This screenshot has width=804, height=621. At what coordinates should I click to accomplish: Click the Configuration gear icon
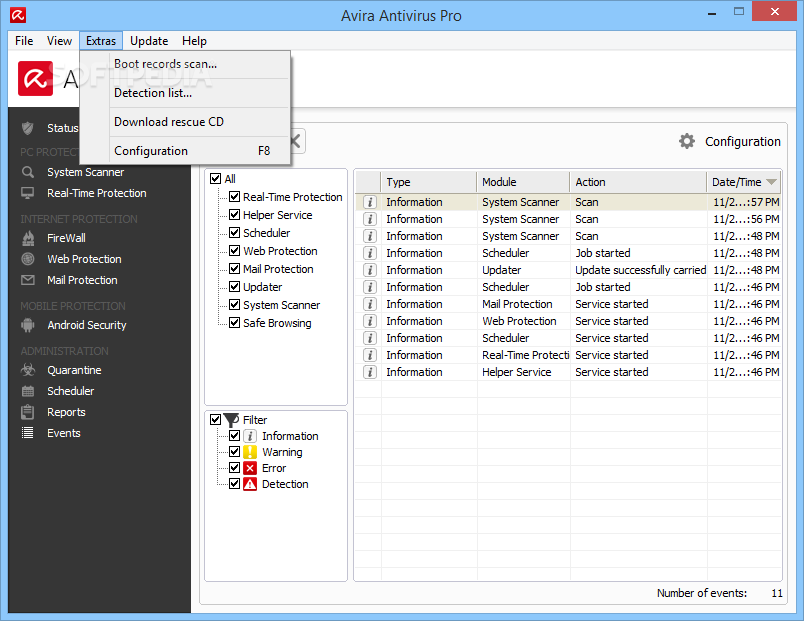click(x=687, y=142)
